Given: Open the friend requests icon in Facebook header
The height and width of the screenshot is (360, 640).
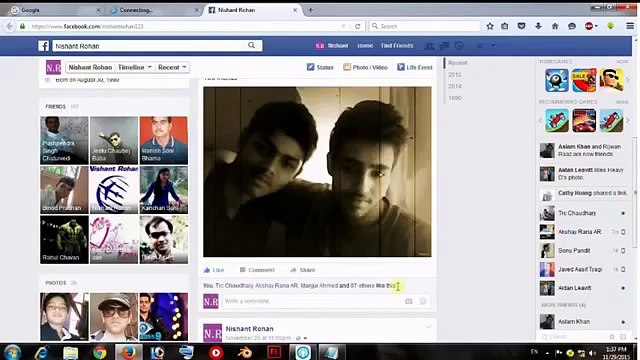Looking at the screenshot, I should point(429,46).
